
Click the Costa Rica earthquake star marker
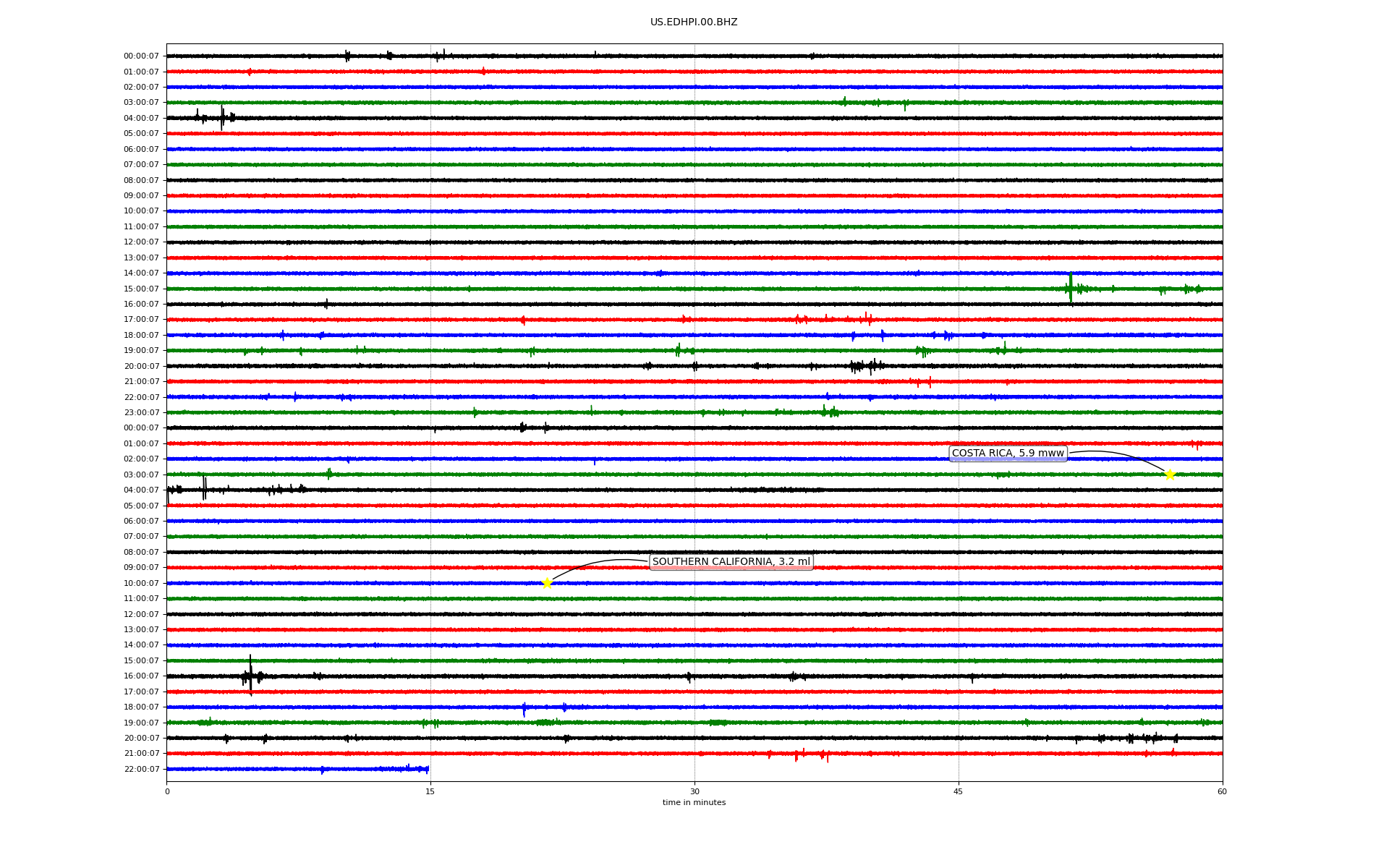pyautogui.click(x=1170, y=475)
